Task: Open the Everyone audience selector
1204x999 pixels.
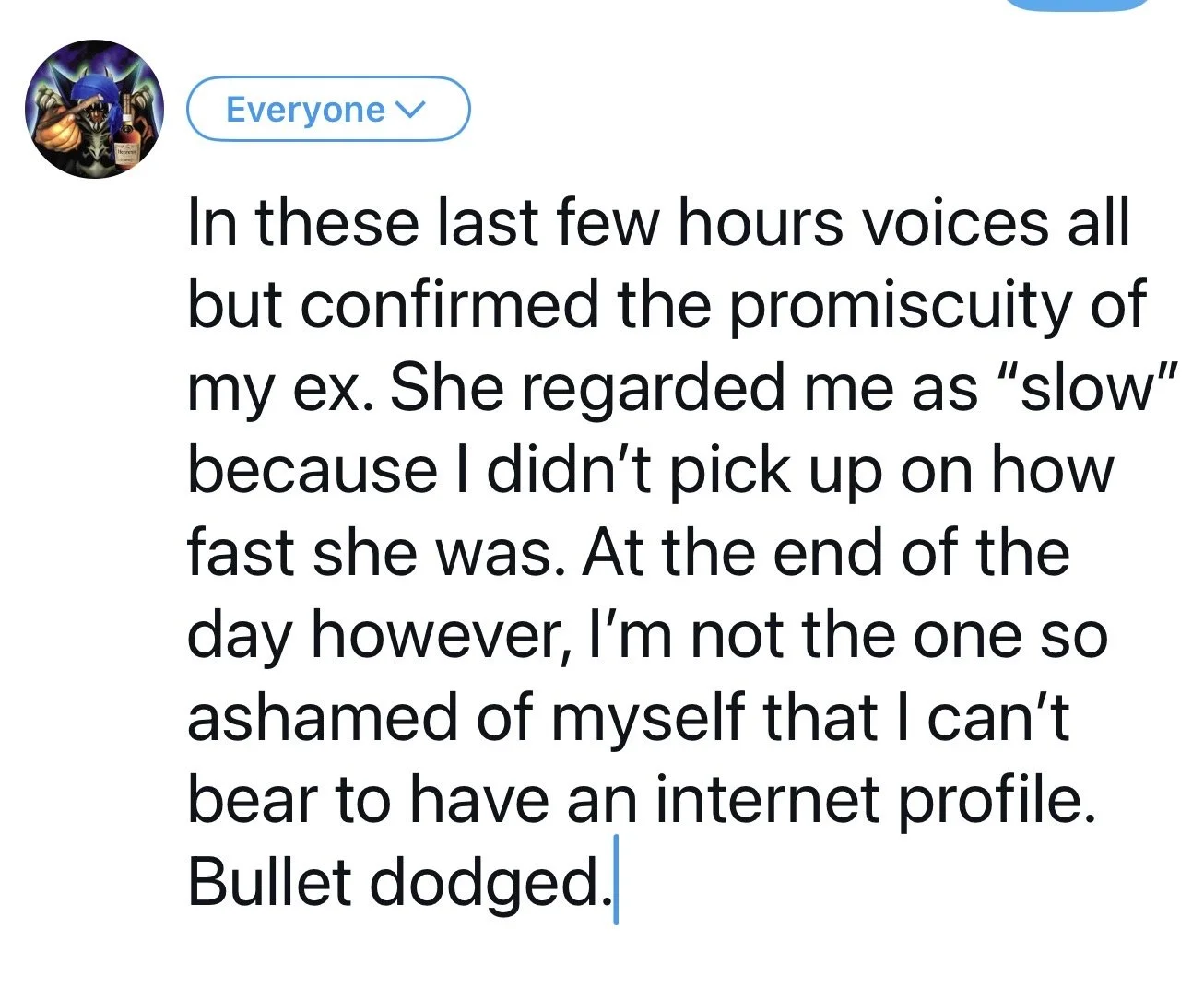Action: (329, 109)
